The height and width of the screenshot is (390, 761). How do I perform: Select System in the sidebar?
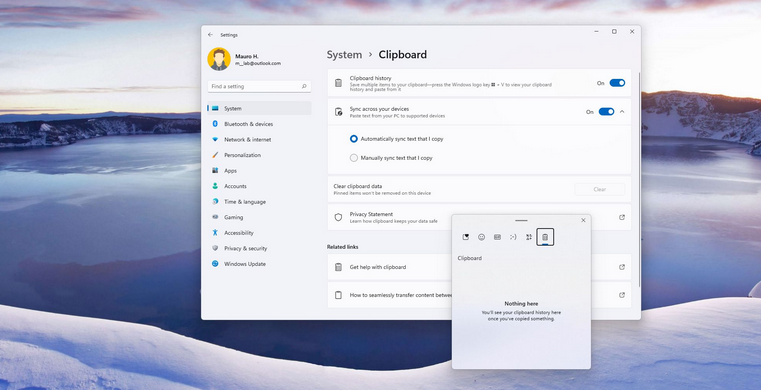click(259, 108)
